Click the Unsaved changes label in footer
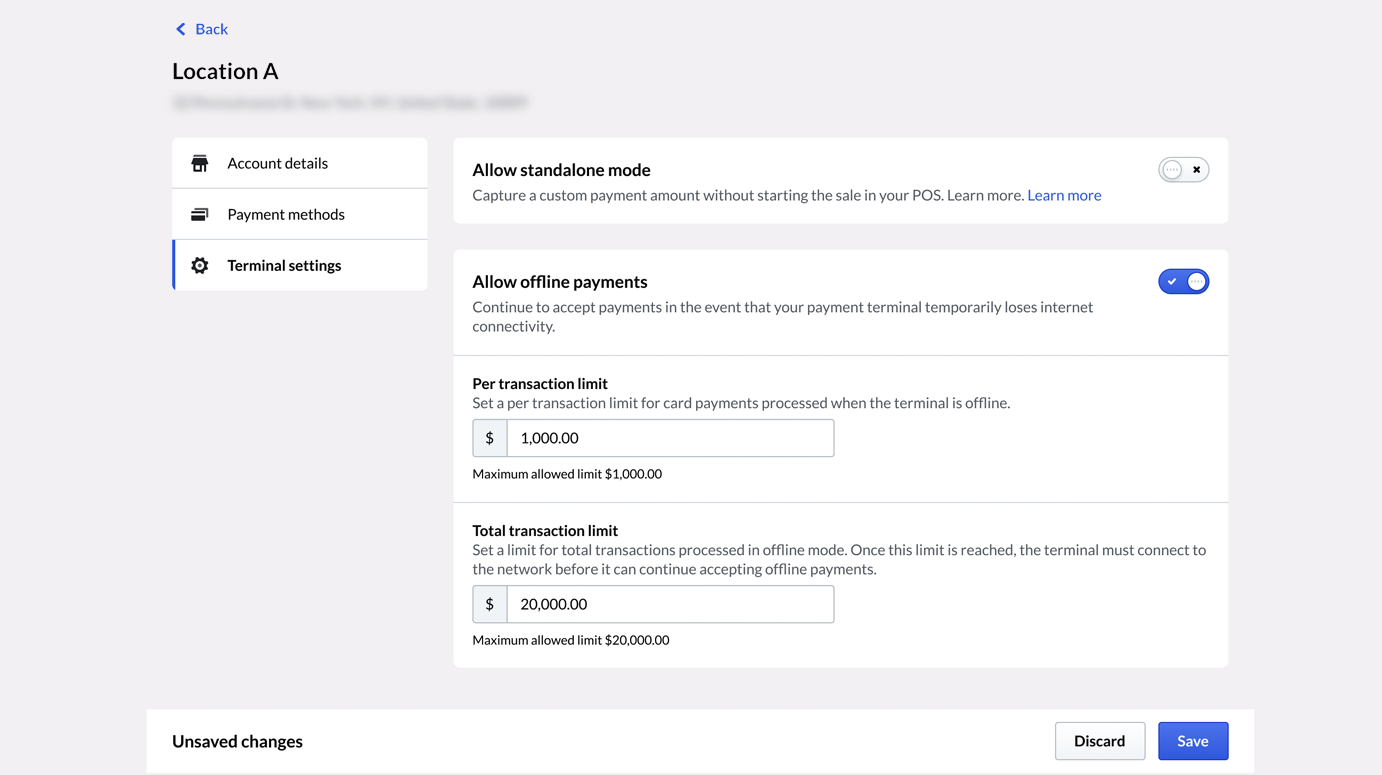Screen dimensions: 1382x775 237,741
